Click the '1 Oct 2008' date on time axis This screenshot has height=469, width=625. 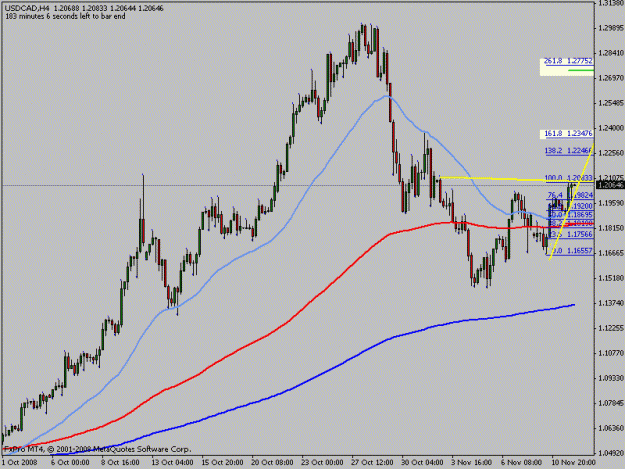pyautogui.click(x=20, y=463)
